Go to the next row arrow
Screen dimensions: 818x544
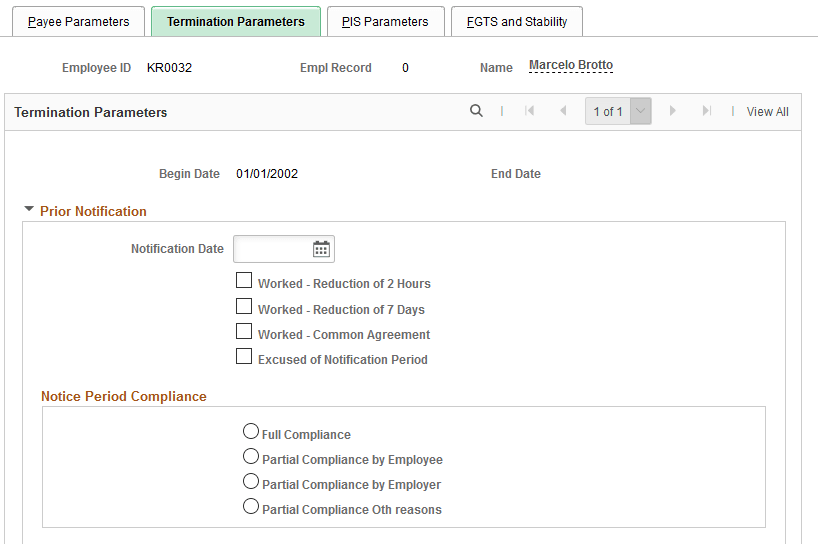click(672, 111)
